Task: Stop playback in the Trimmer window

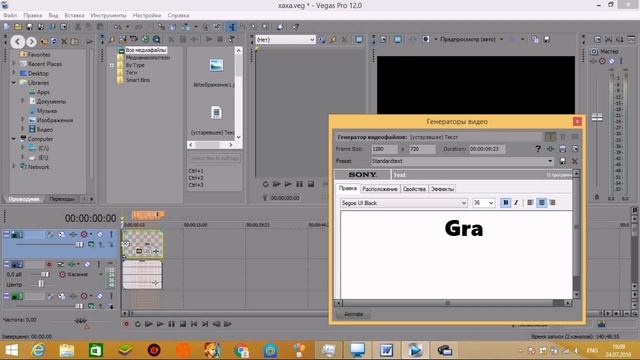Action: 311,184
